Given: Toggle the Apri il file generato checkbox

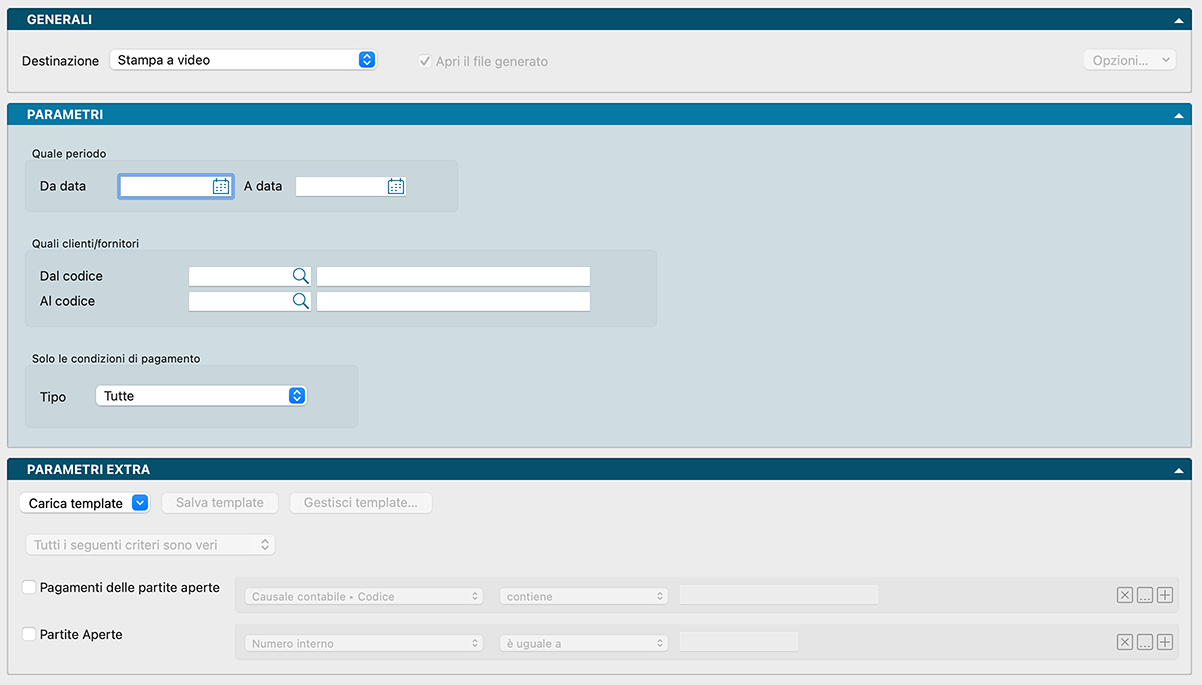Looking at the screenshot, I should pyautogui.click(x=425, y=61).
